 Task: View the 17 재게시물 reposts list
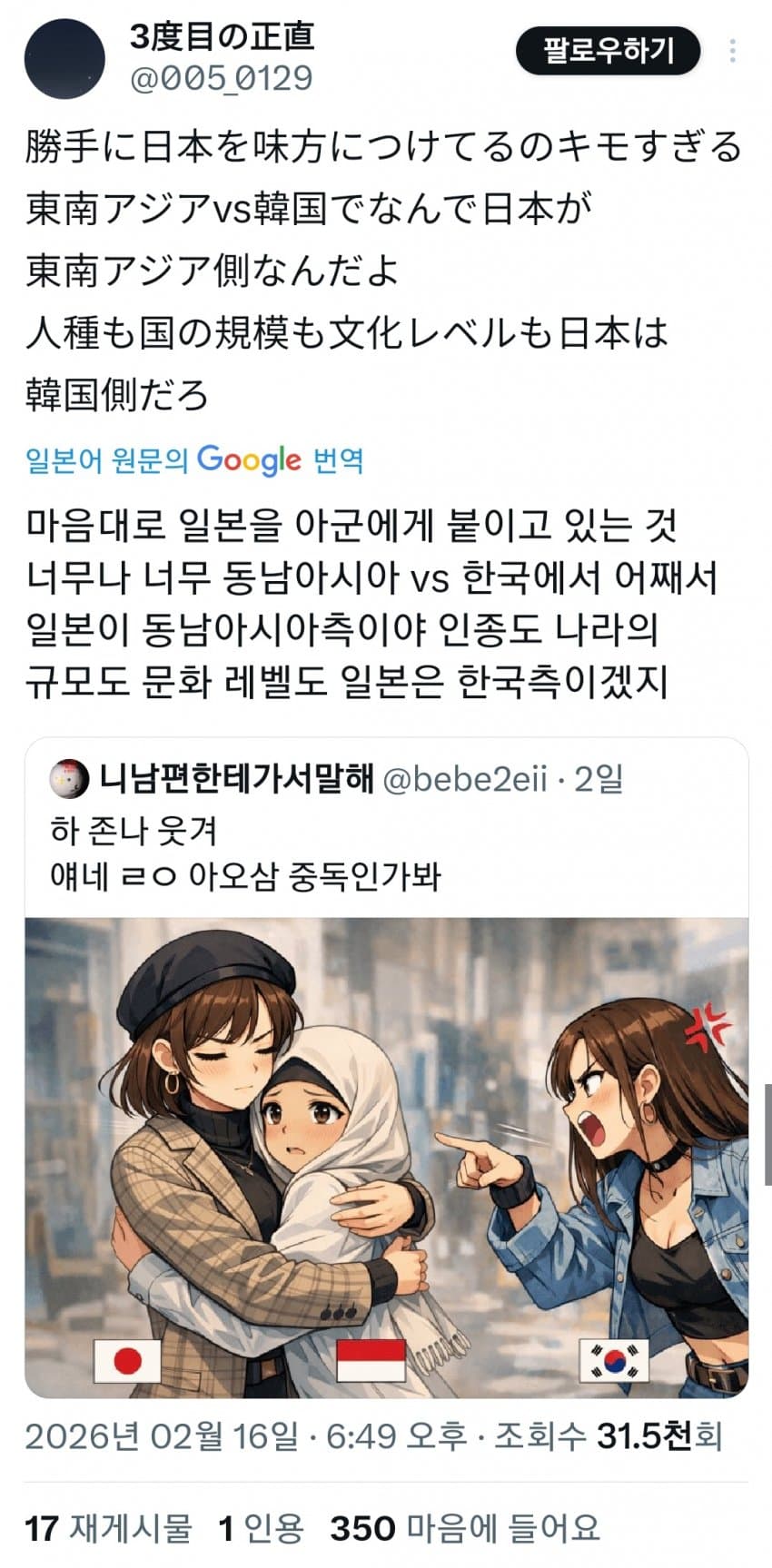tap(108, 1528)
